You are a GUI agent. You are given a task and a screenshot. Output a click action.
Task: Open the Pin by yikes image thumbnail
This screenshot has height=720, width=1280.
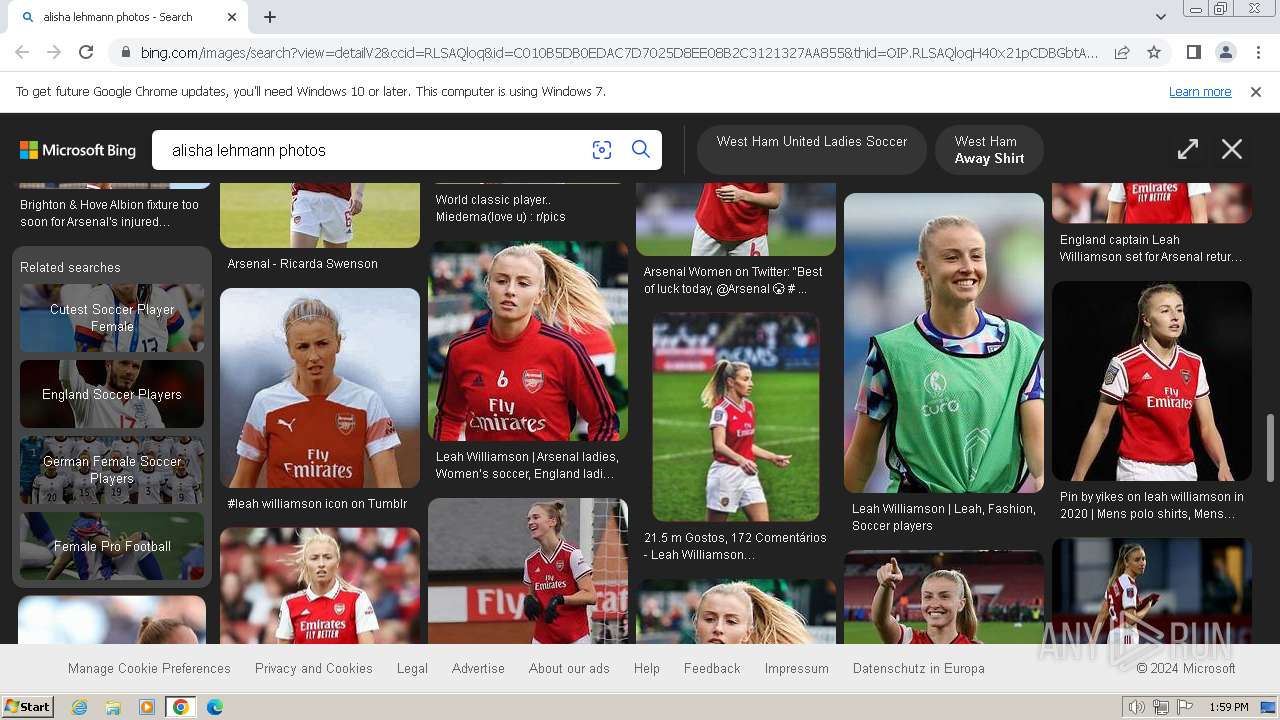(x=1152, y=381)
